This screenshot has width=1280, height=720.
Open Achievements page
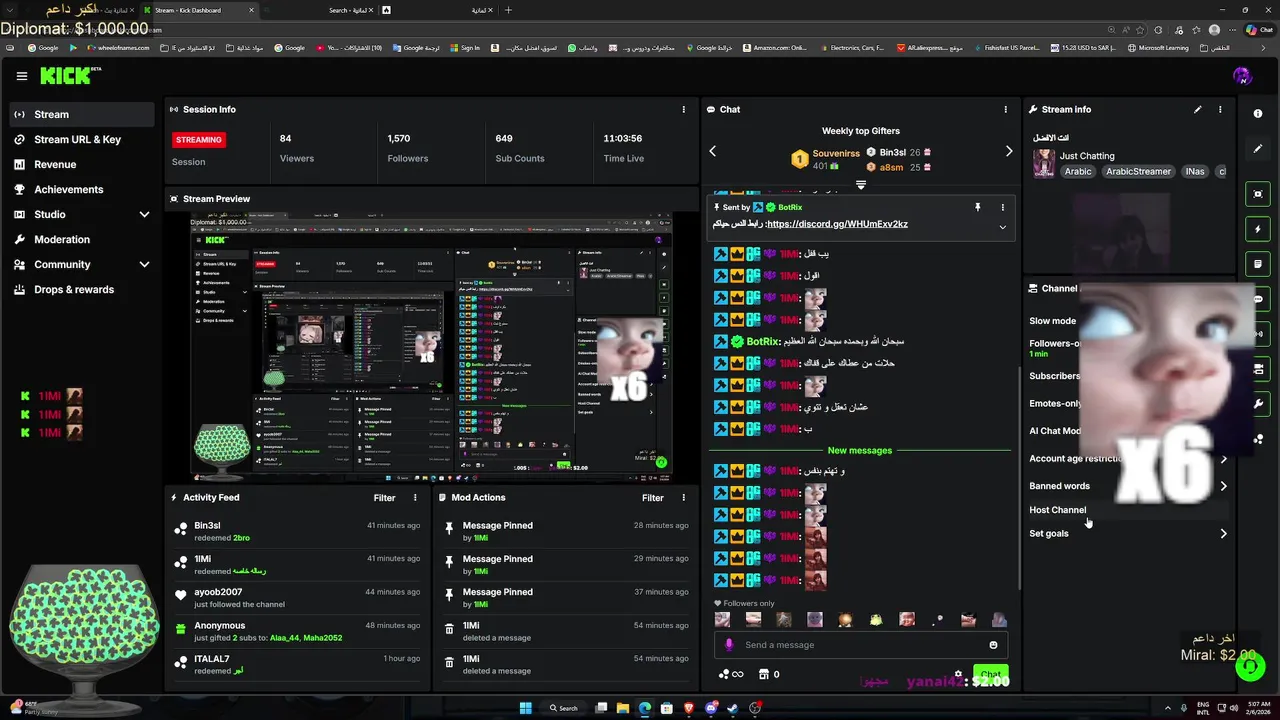pyautogui.click(x=82, y=189)
